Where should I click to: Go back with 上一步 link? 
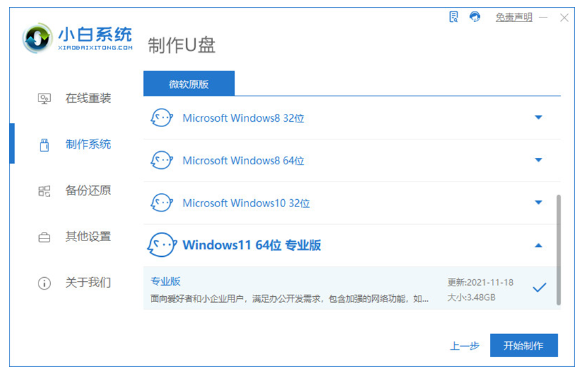click(465, 346)
